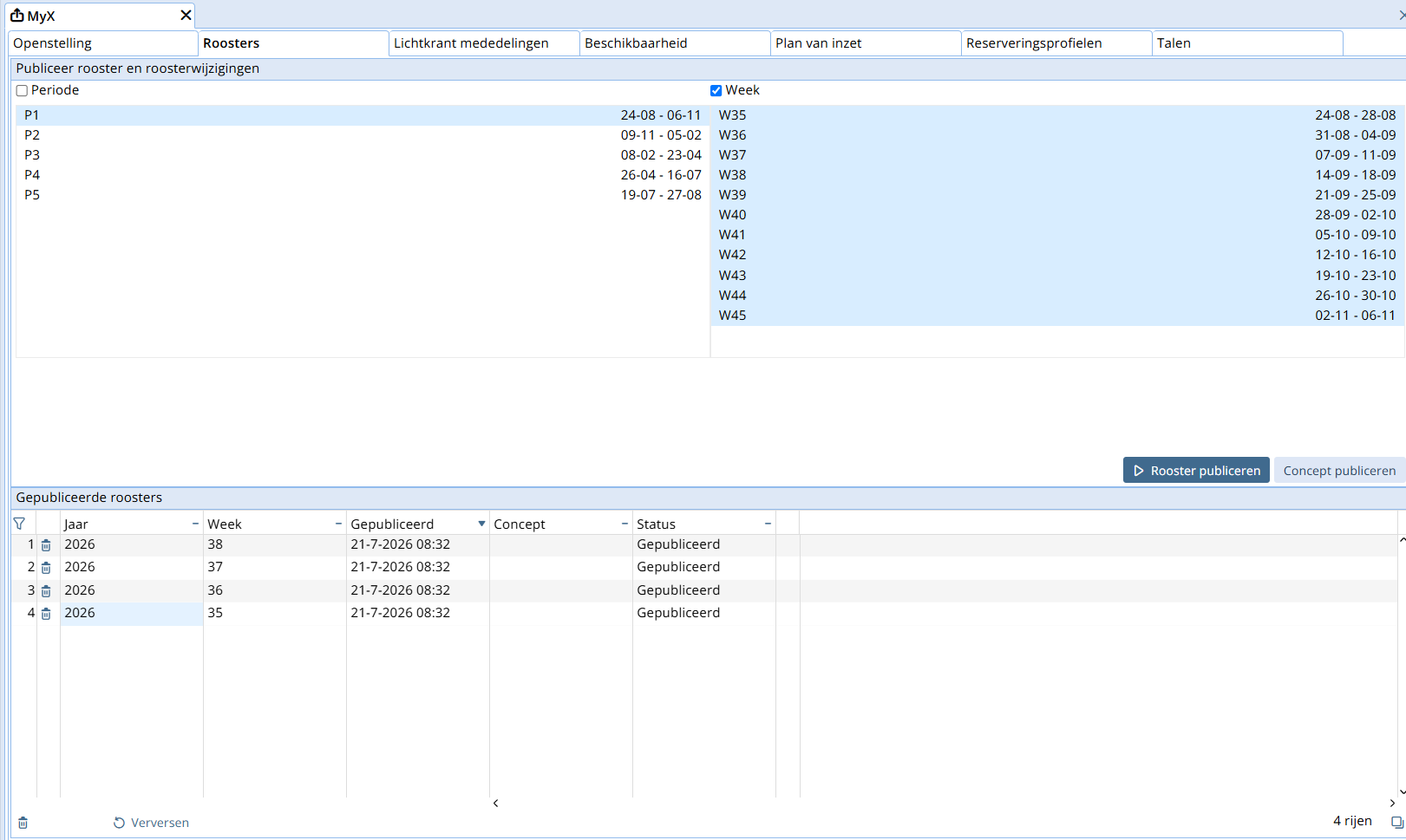
Task: Pick week W37 from the Week list
Action: pos(1057,155)
